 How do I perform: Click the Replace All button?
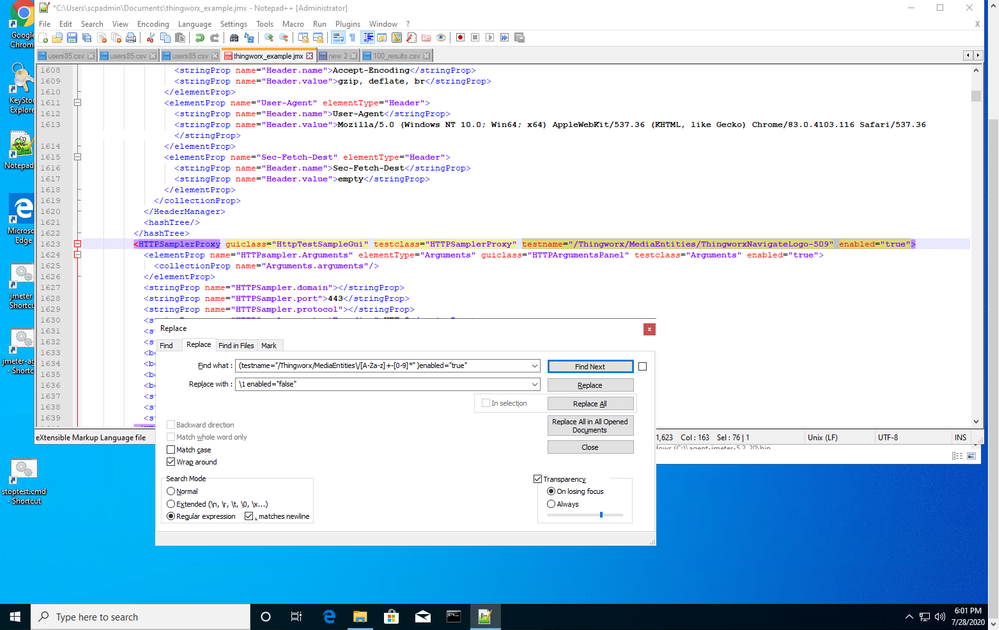tap(590, 404)
